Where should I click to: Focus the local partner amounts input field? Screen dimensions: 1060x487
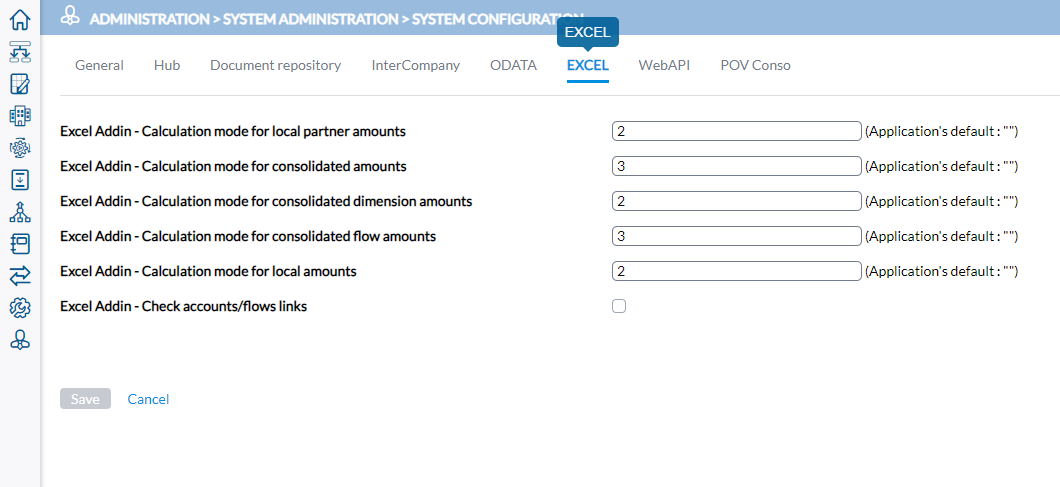737,131
